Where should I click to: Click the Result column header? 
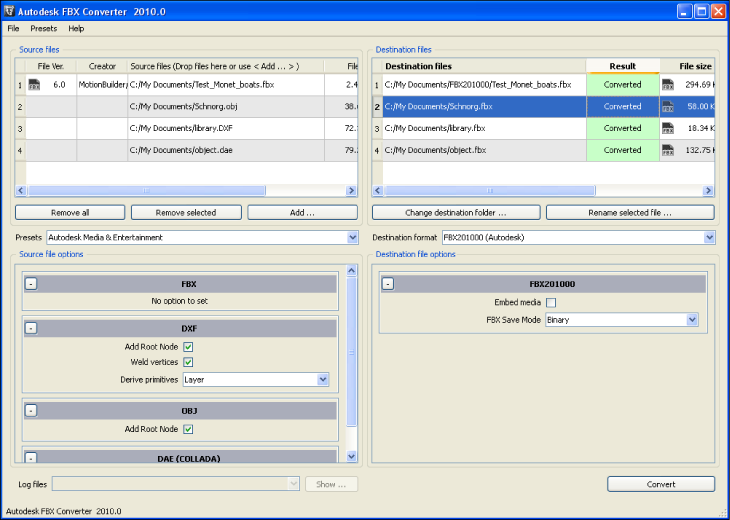(x=623, y=66)
